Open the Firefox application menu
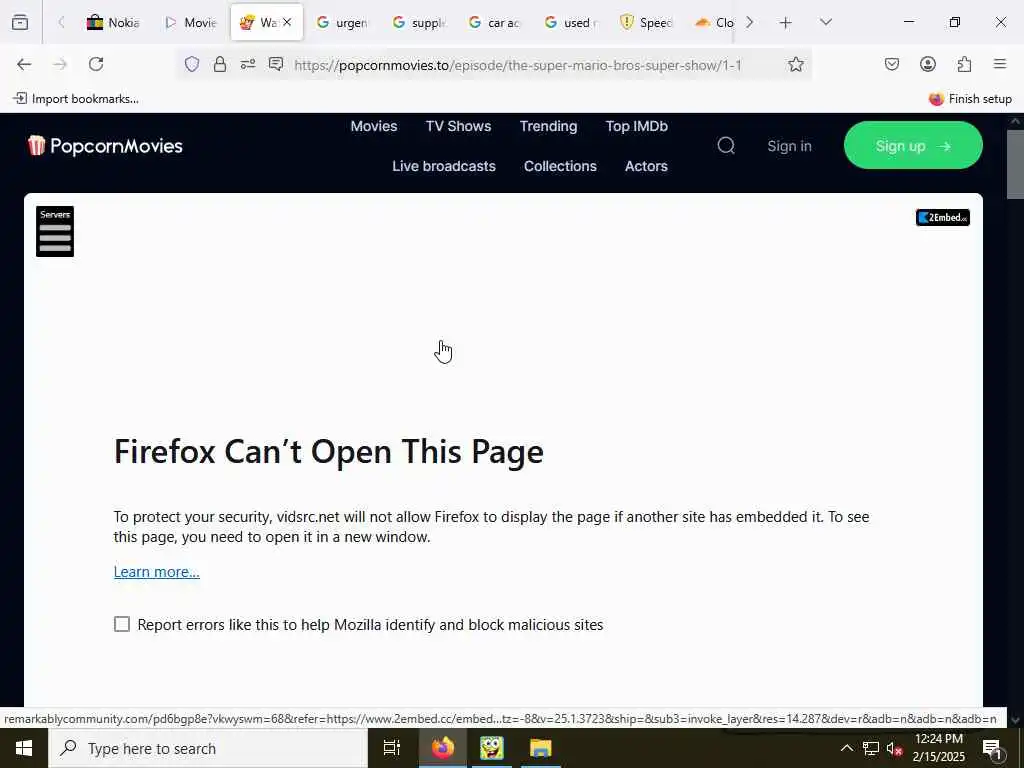 (x=1000, y=64)
